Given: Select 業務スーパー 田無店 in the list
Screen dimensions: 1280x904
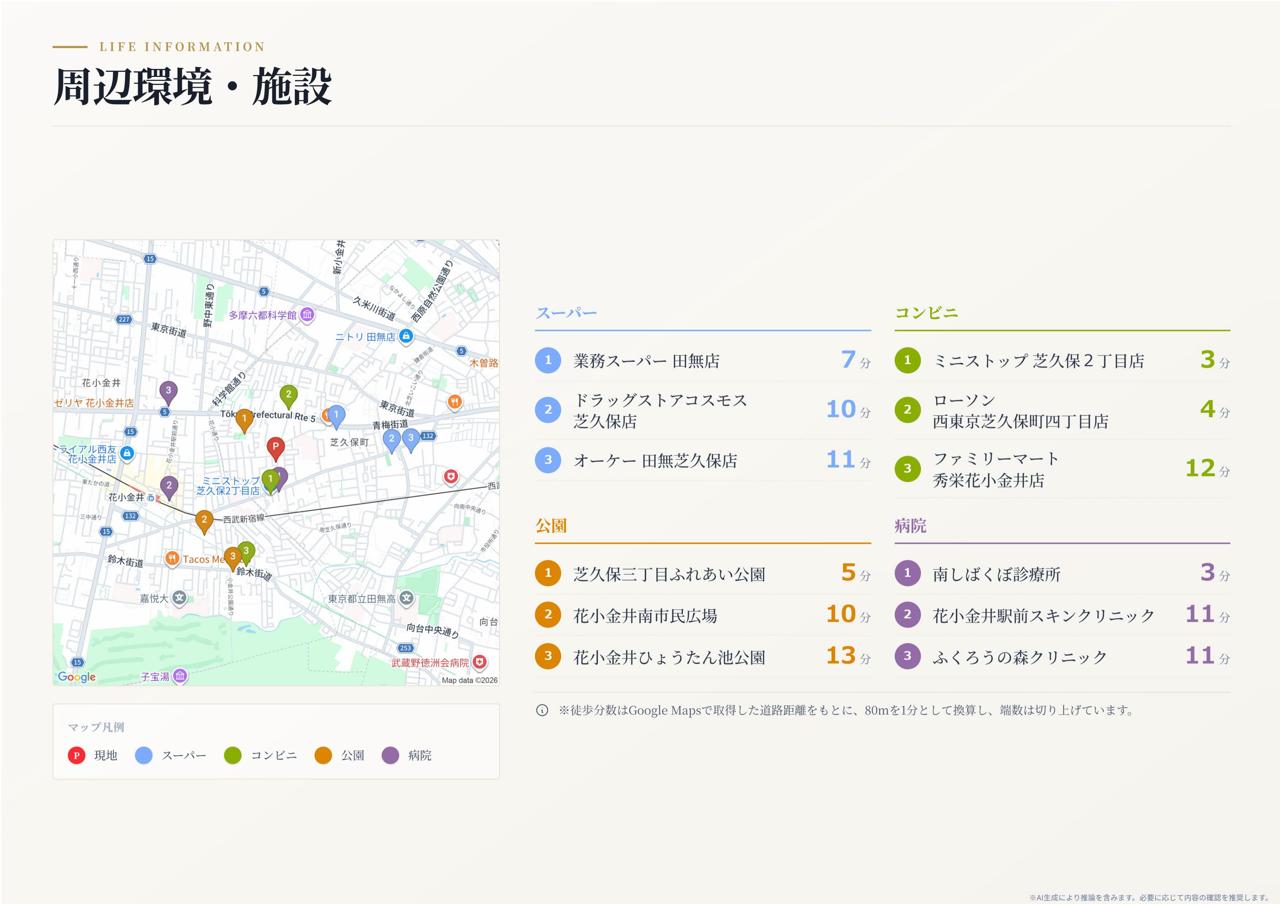Looking at the screenshot, I should coord(702,360).
